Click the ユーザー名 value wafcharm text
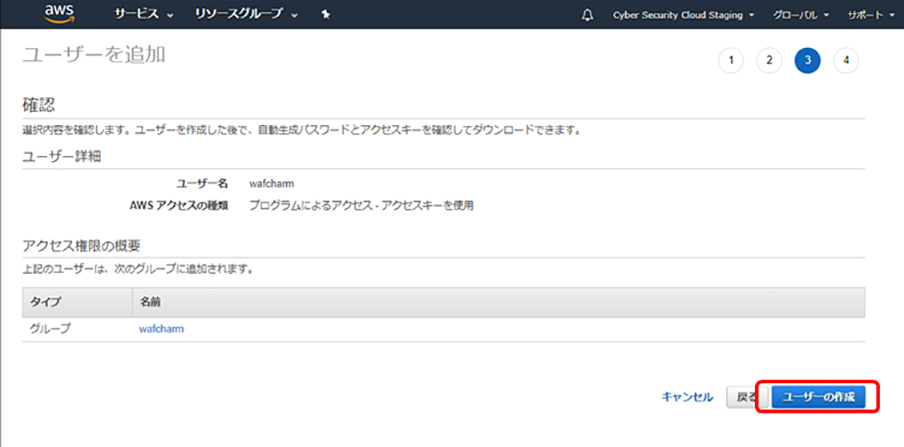Viewport: 904px width, 447px height. pyautogui.click(x=271, y=184)
